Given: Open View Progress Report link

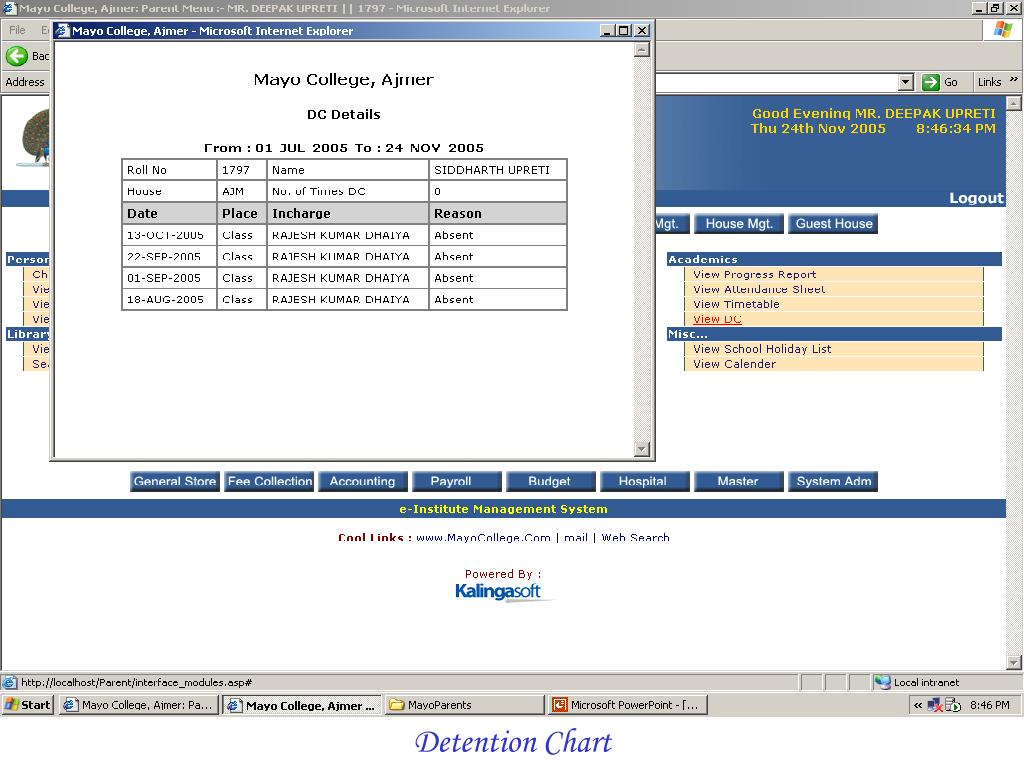Looking at the screenshot, I should (754, 274).
